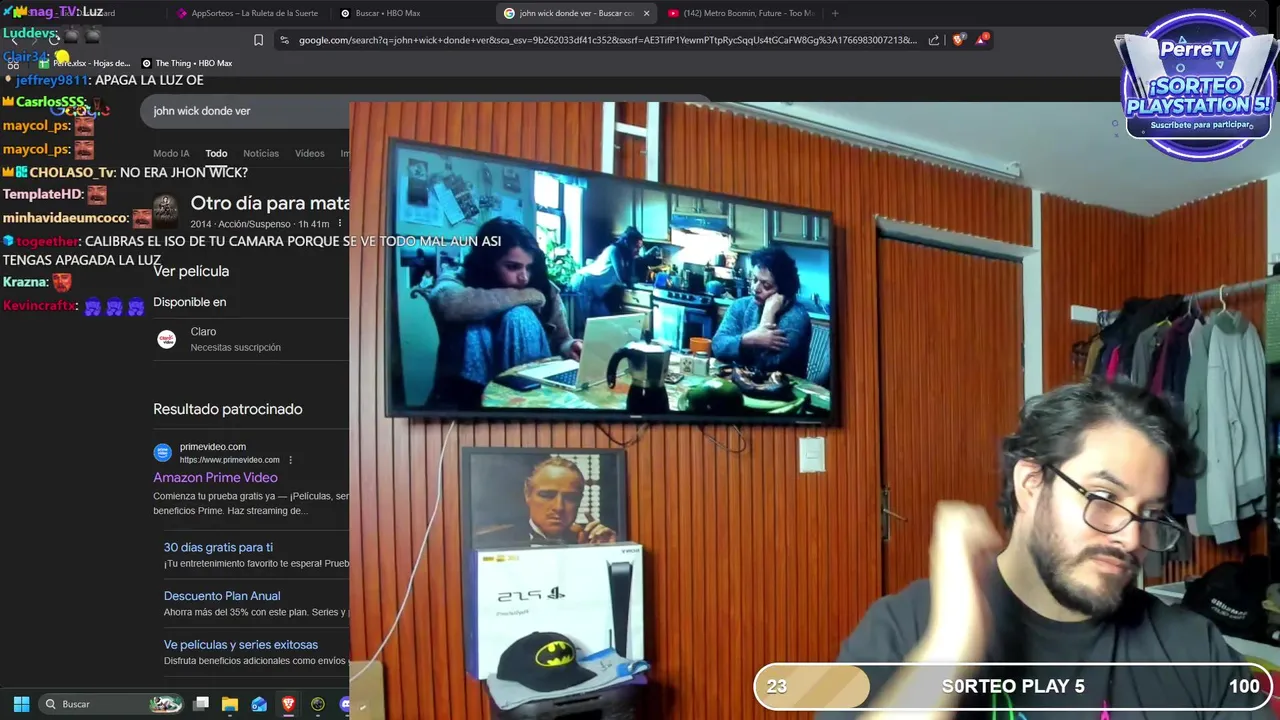Click the primevideo.com favicon icon
Screen dimensions: 1280x720
pos(162,453)
